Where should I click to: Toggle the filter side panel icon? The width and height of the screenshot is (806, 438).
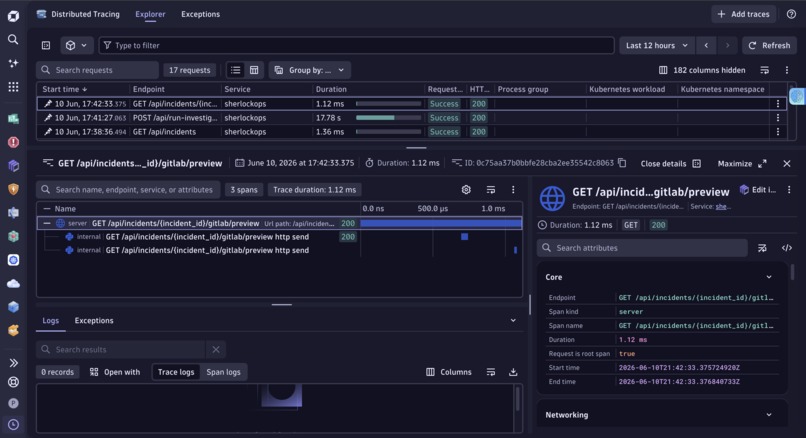46,45
